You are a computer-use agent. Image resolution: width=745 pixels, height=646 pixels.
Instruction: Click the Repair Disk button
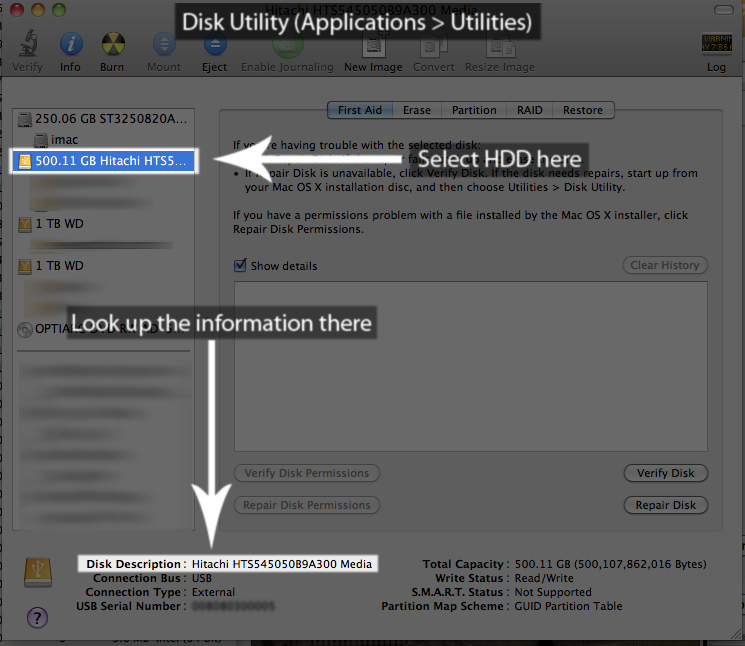click(666, 505)
